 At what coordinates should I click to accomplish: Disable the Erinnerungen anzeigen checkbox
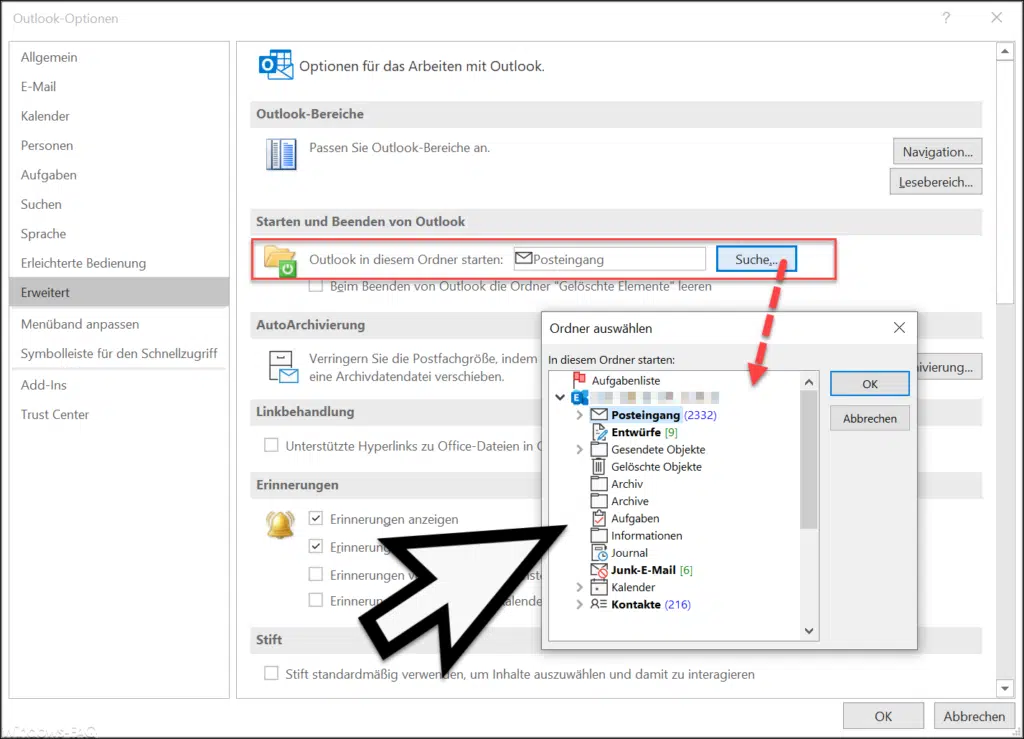pyautogui.click(x=316, y=519)
